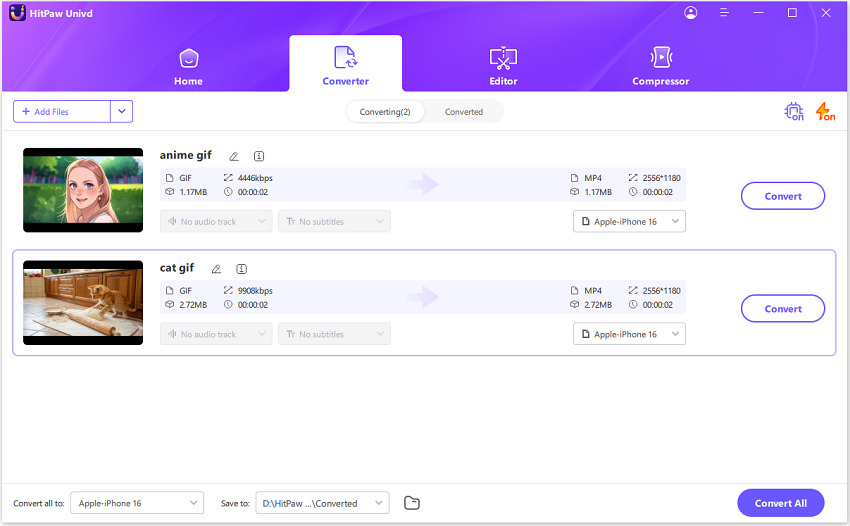Toggle hardware acceleration chip icon
Screen dimensions: 850x526
pos(794,111)
